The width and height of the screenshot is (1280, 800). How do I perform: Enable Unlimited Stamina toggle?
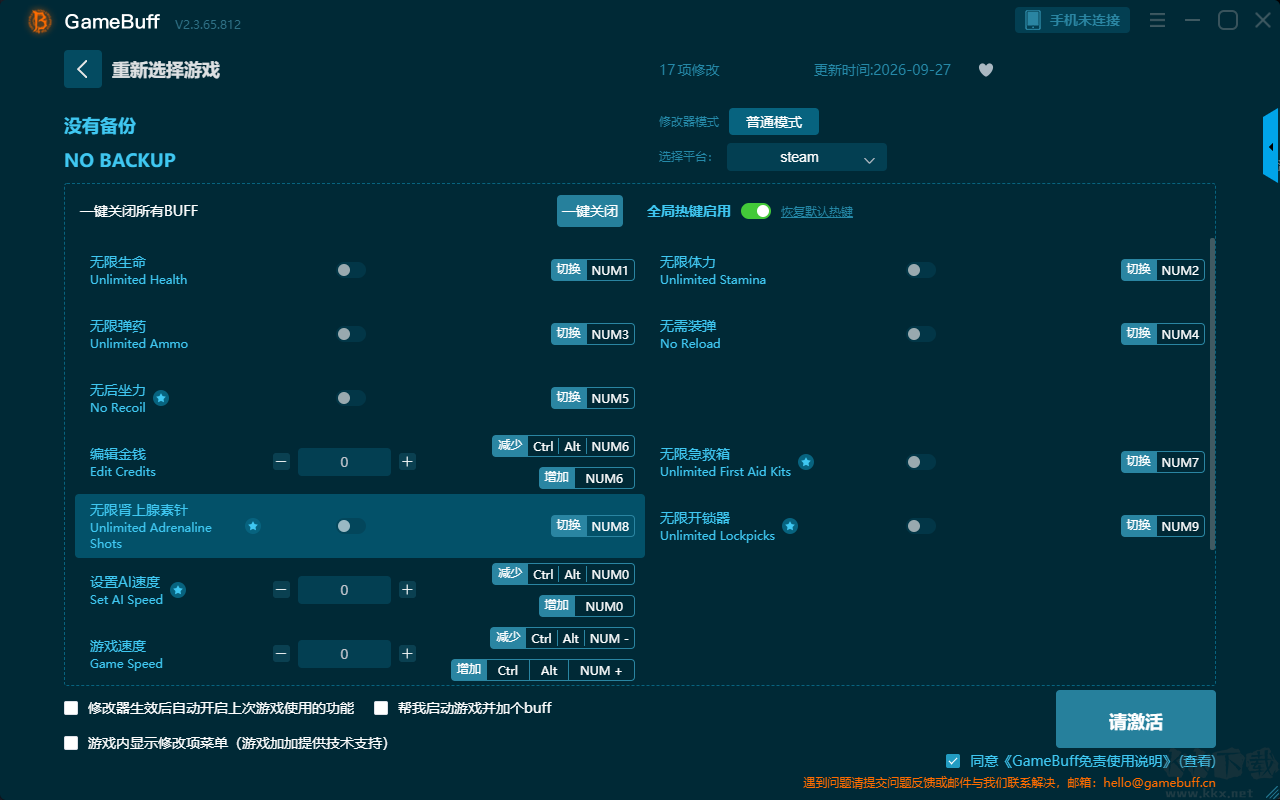921,270
